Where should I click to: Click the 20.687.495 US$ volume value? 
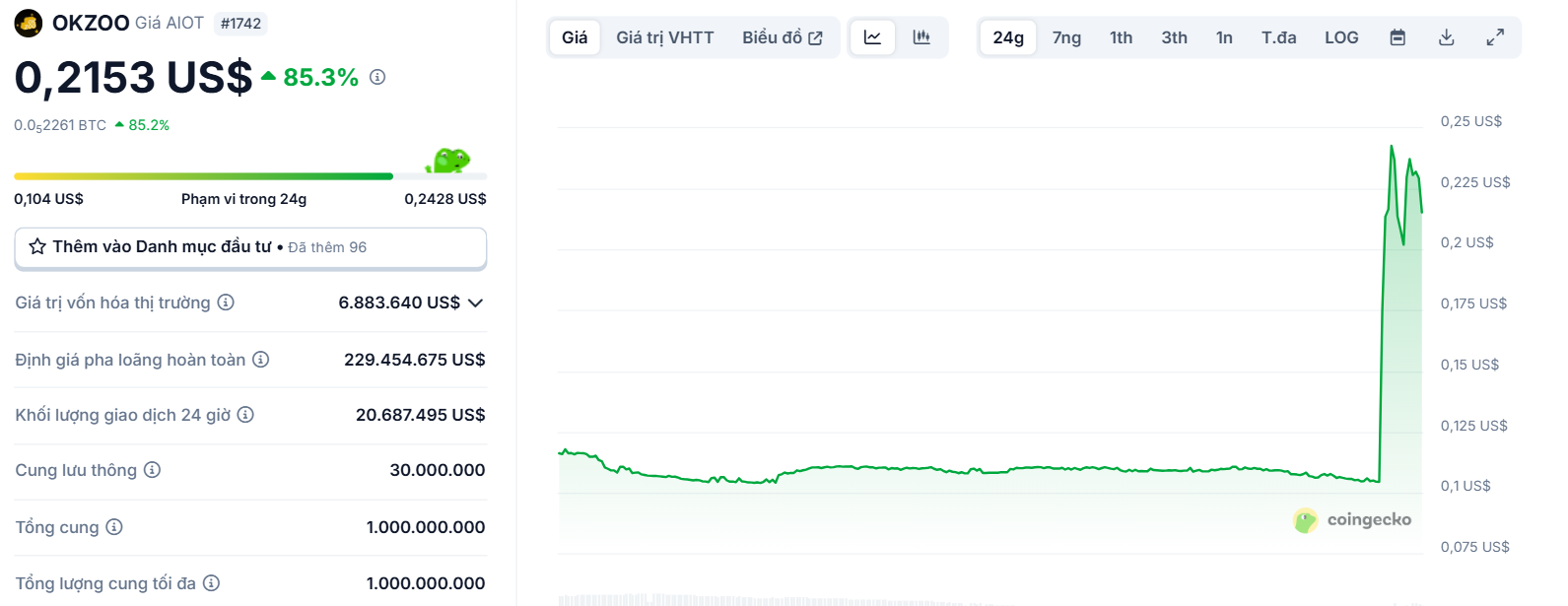click(421, 415)
